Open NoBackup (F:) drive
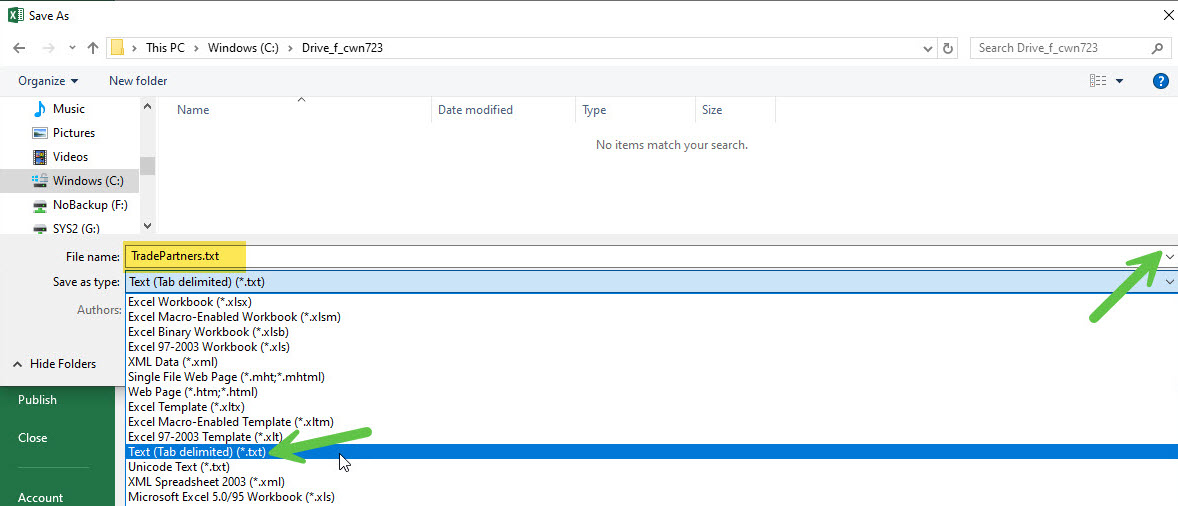 [89, 205]
